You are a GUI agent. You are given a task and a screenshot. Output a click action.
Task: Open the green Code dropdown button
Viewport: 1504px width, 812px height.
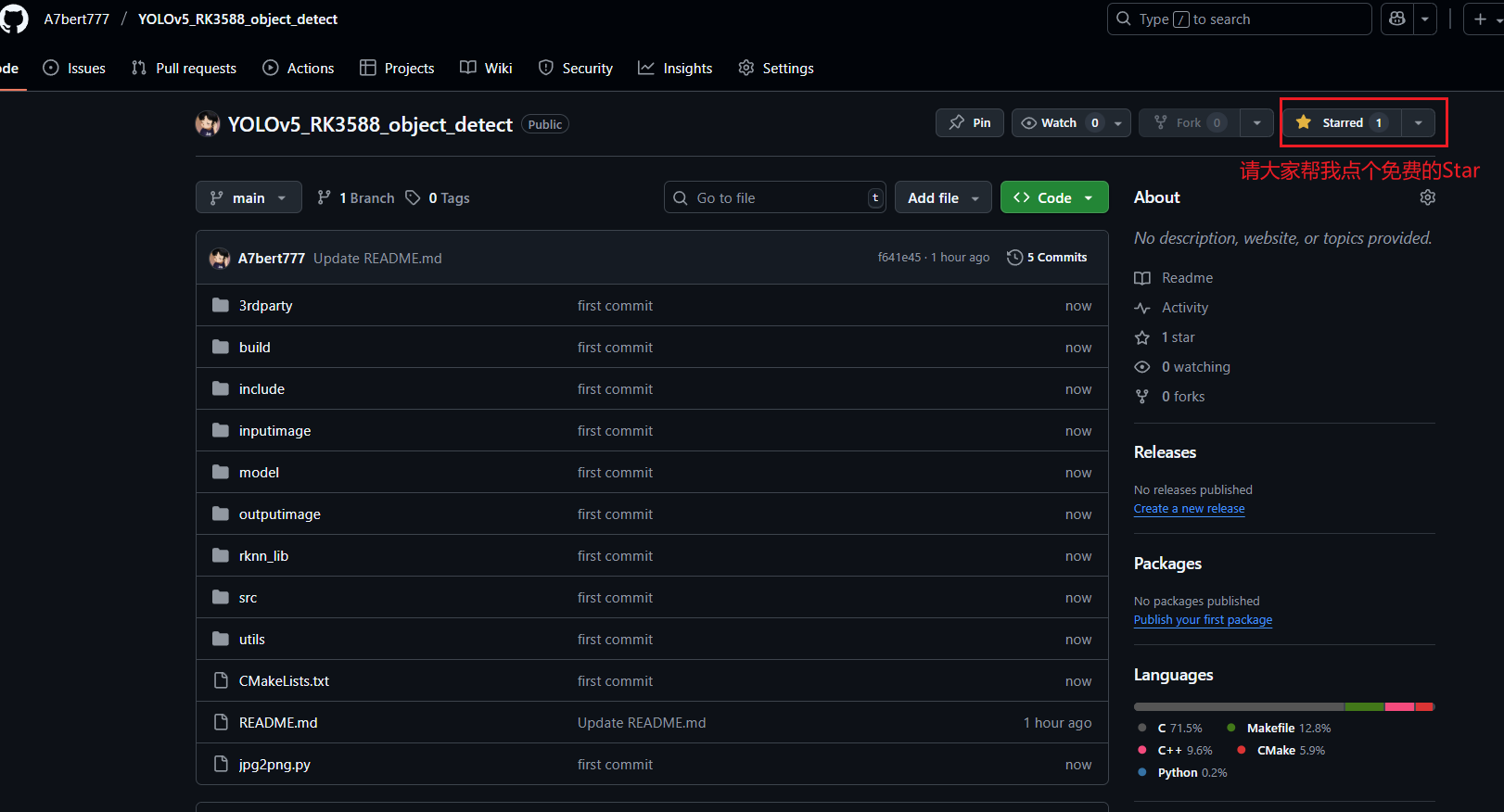point(1054,197)
